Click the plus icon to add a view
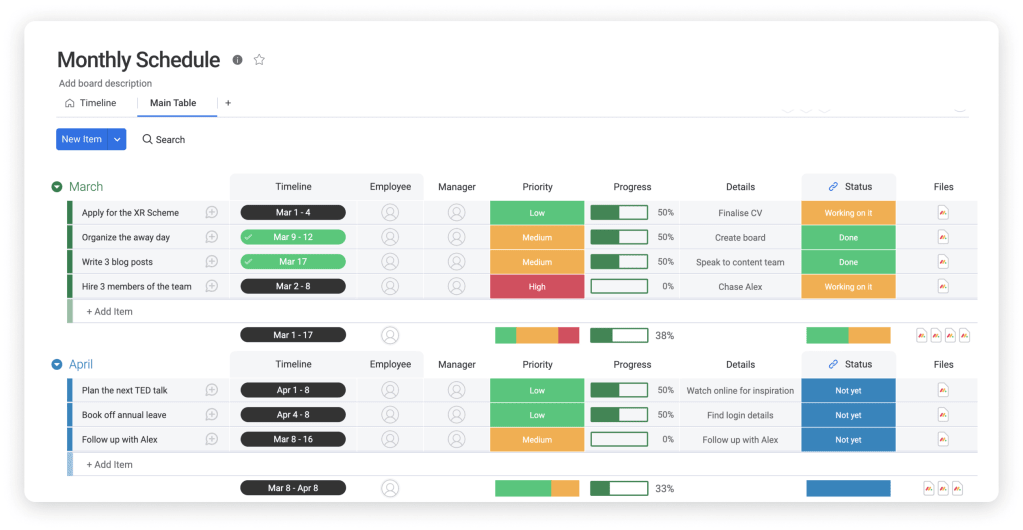 tap(228, 103)
